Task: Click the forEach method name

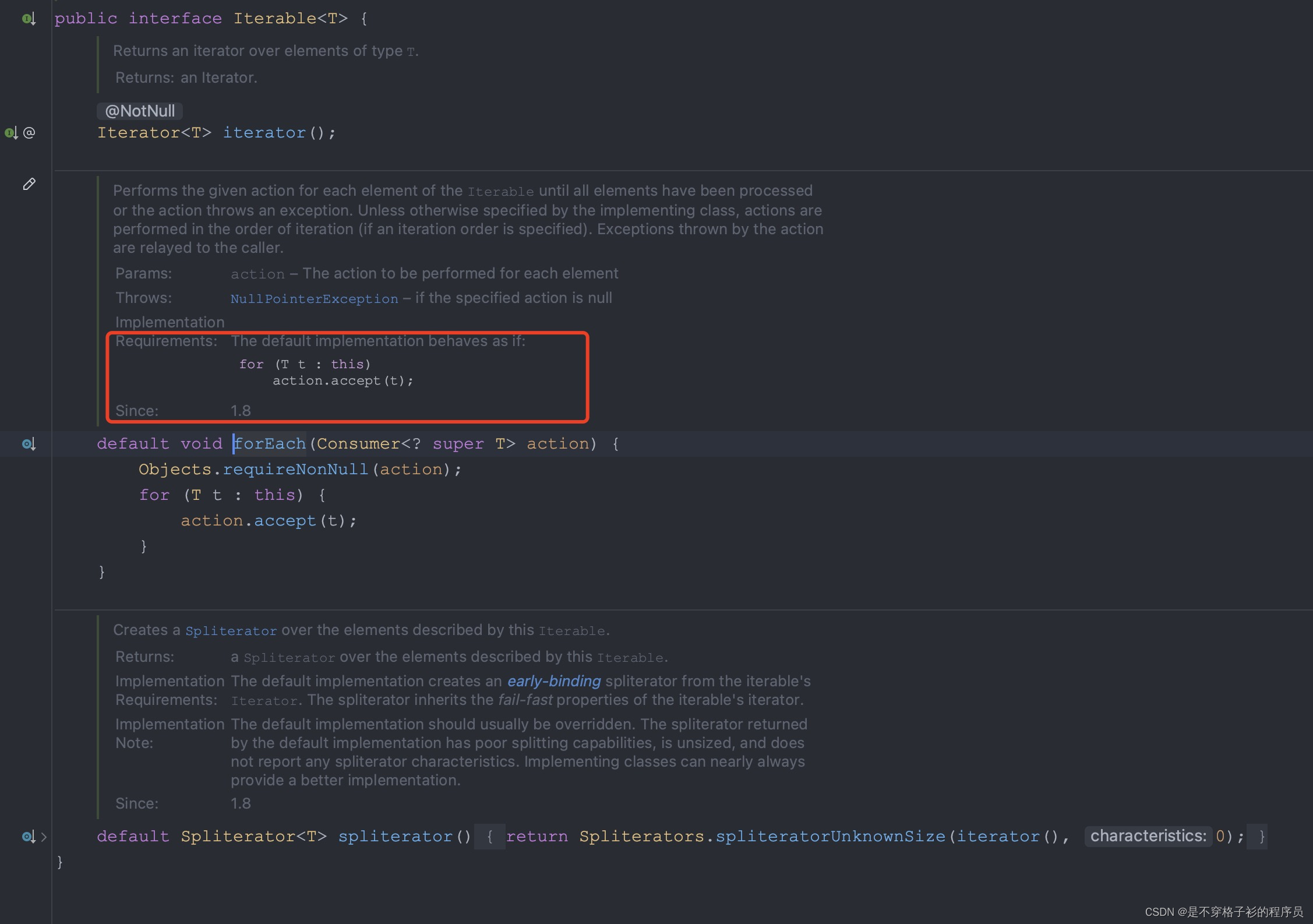Action: click(270, 444)
